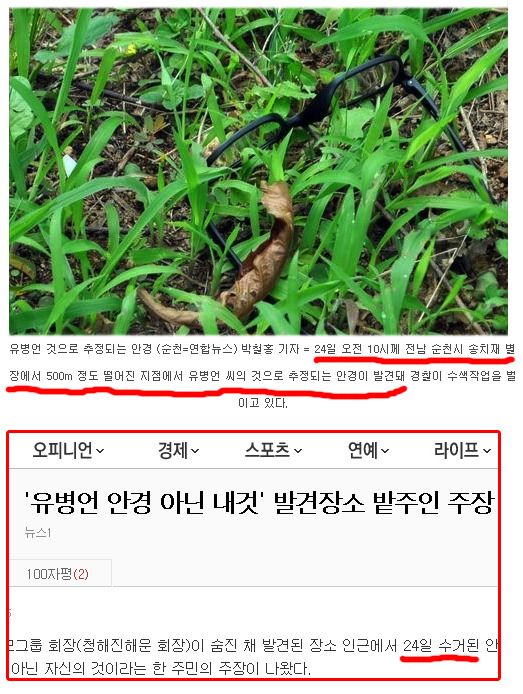Select the 스포츠 menu label

268,450
